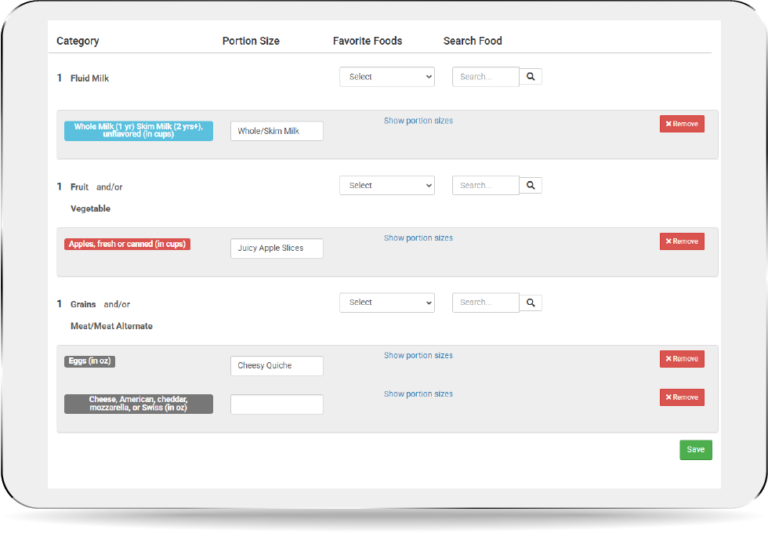
Task: Open the Favorite Foods dropdown for Grains and/or Meat
Action: [387, 302]
